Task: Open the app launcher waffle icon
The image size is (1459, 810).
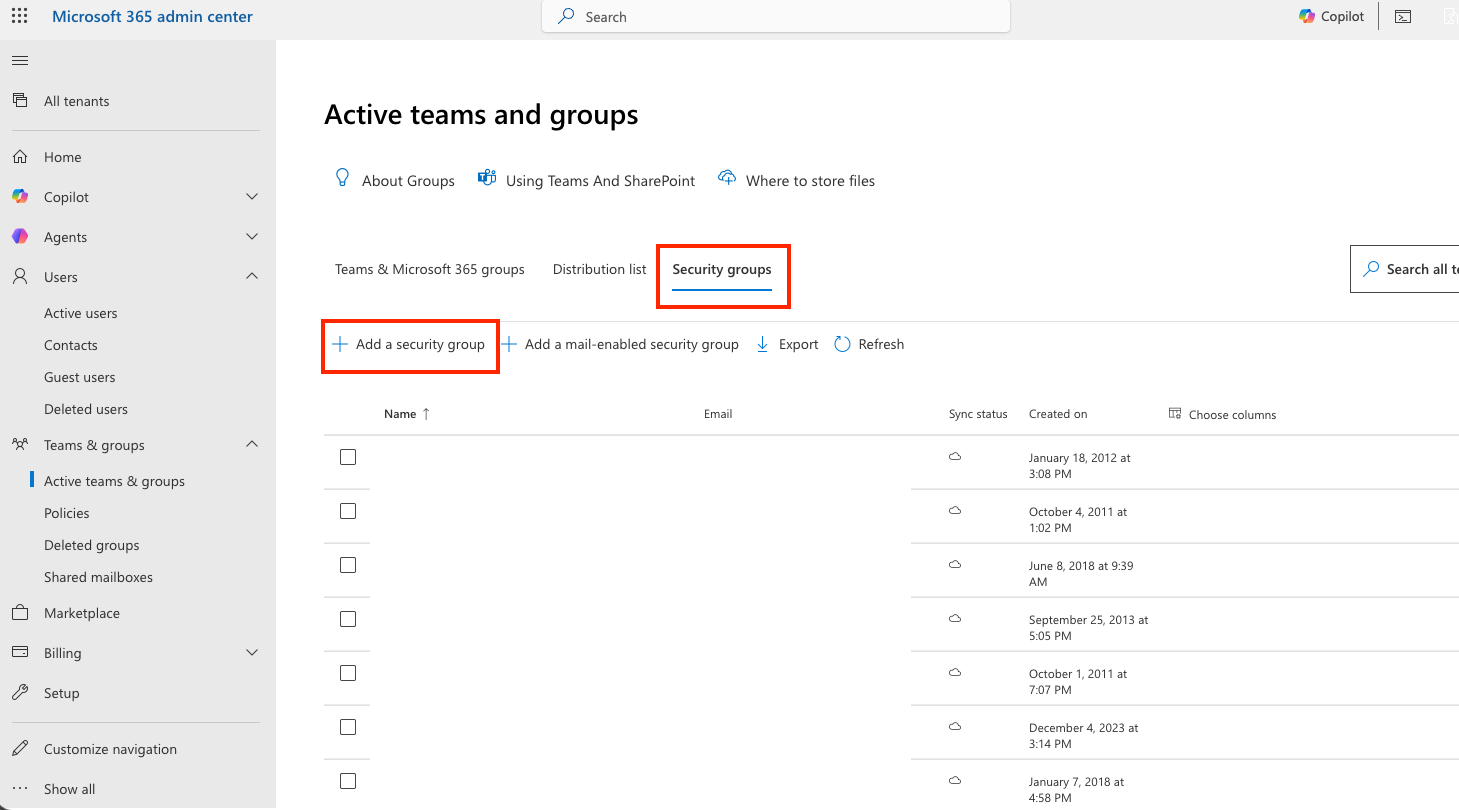Action: coord(20,17)
